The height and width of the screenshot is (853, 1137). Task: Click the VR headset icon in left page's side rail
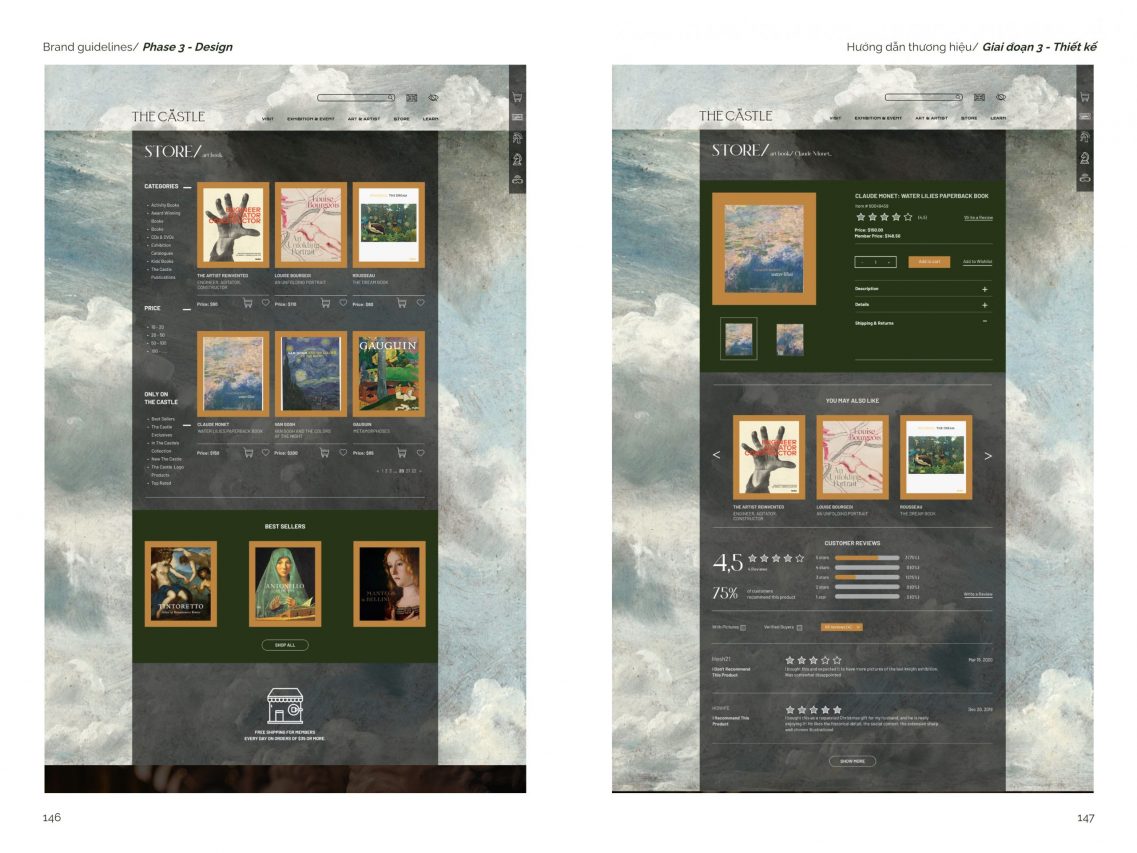click(517, 179)
